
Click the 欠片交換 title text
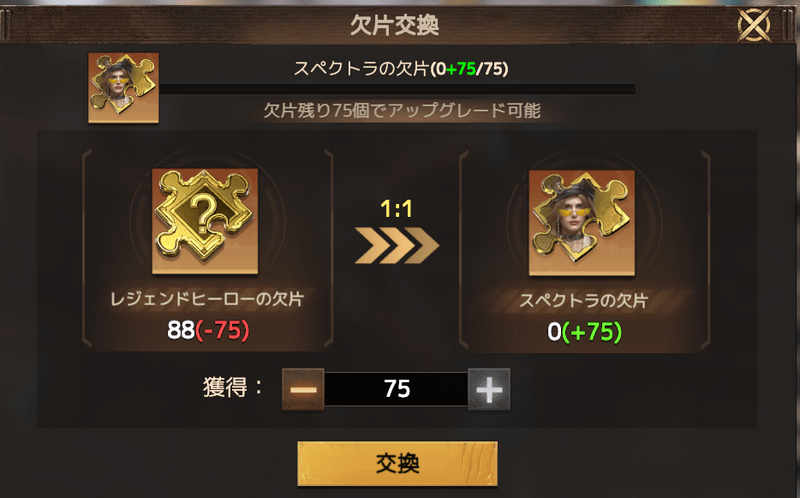(x=395, y=24)
